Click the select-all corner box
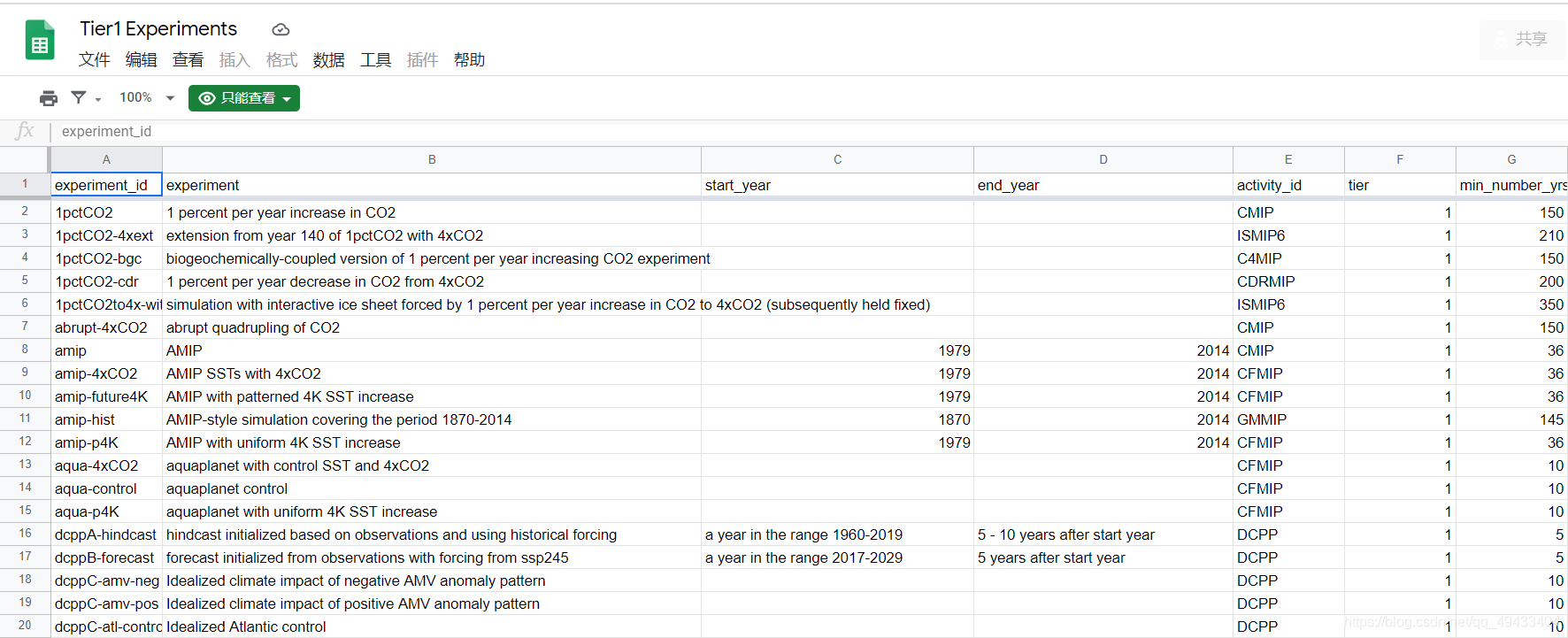 [x=24, y=159]
